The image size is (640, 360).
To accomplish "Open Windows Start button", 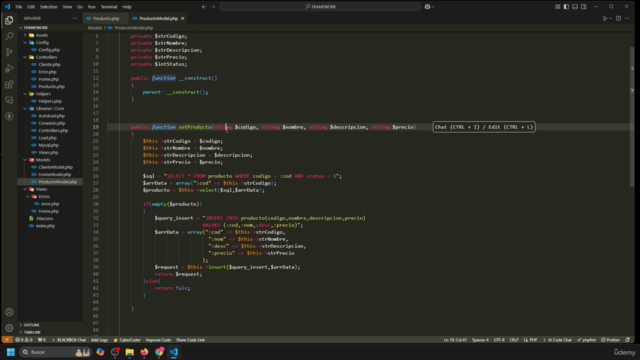I will (x=11, y=352).
